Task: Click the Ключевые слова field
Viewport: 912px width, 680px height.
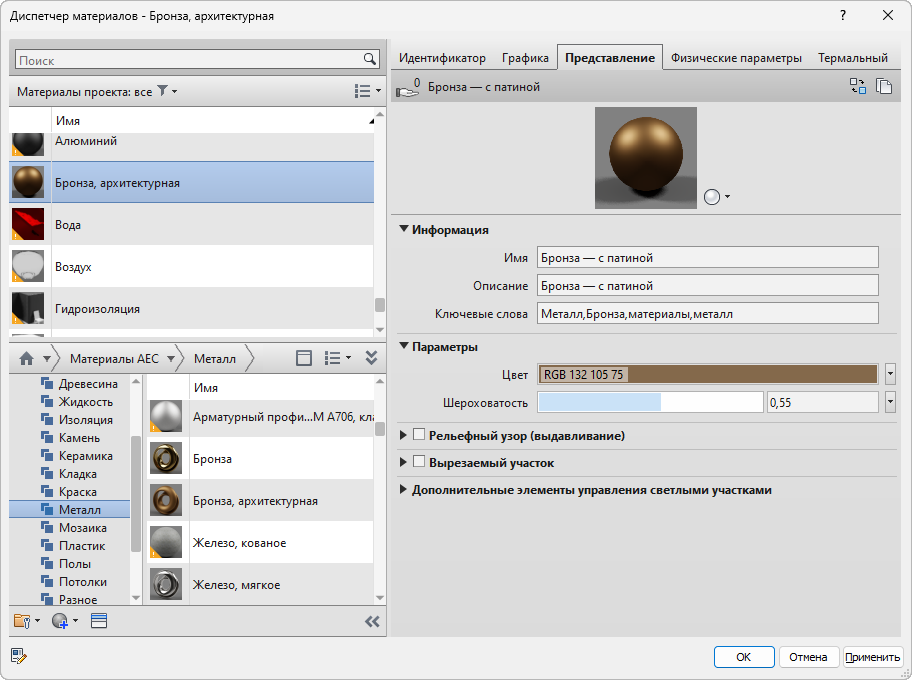Action: [x=707, y=313]
